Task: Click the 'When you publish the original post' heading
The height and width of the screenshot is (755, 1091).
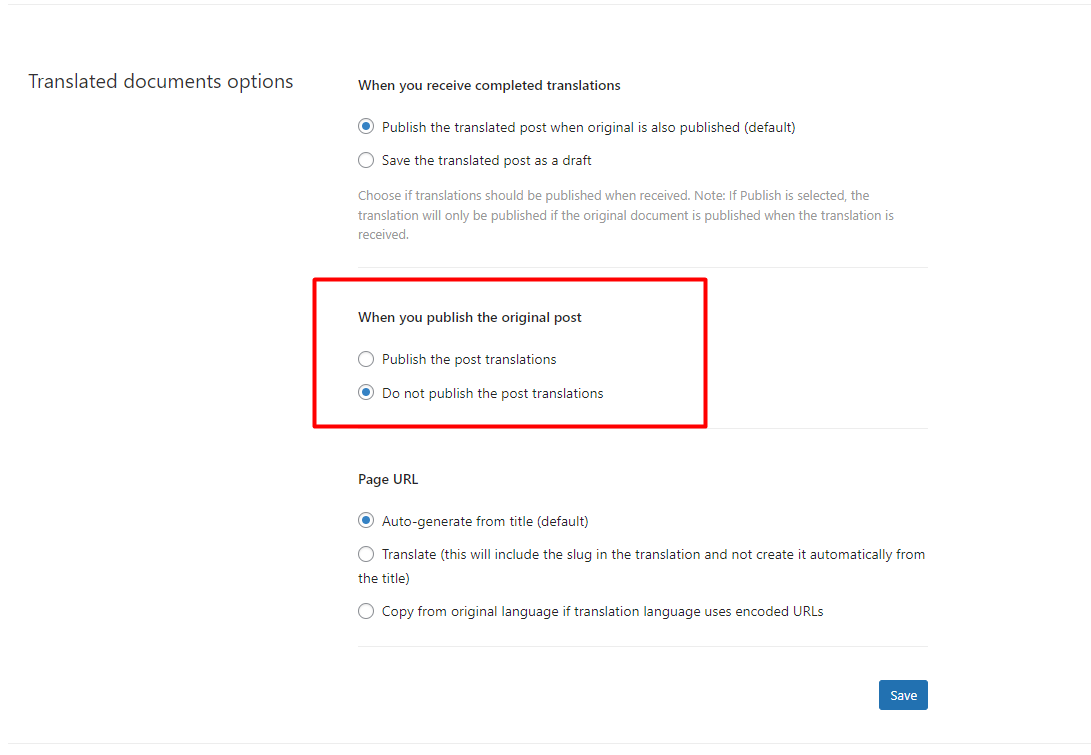Action: 470,317
